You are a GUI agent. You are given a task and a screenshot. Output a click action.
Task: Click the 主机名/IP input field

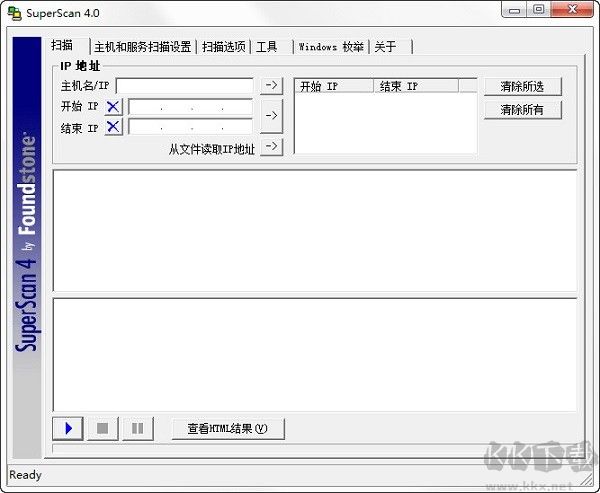pos(185,86)
